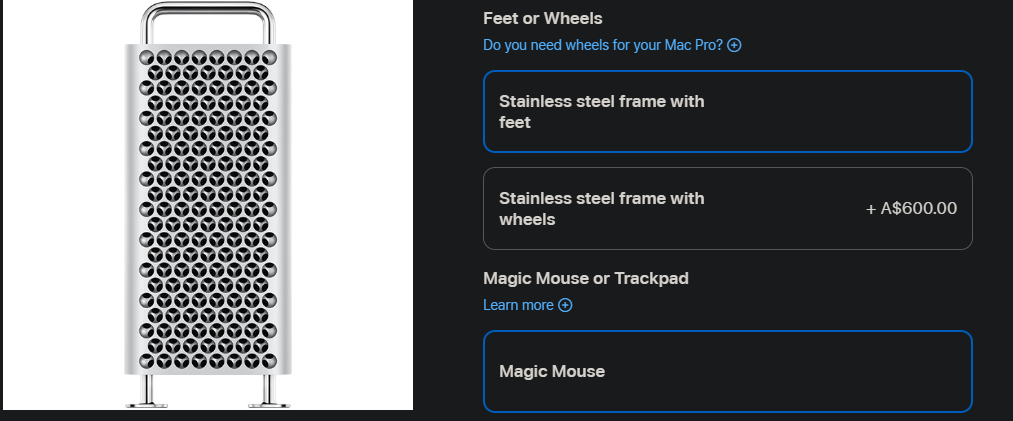The width and height of the screenshot is (1013, 421).
Task: Click the + A$600.00 price label
Action: coord(911,209)
